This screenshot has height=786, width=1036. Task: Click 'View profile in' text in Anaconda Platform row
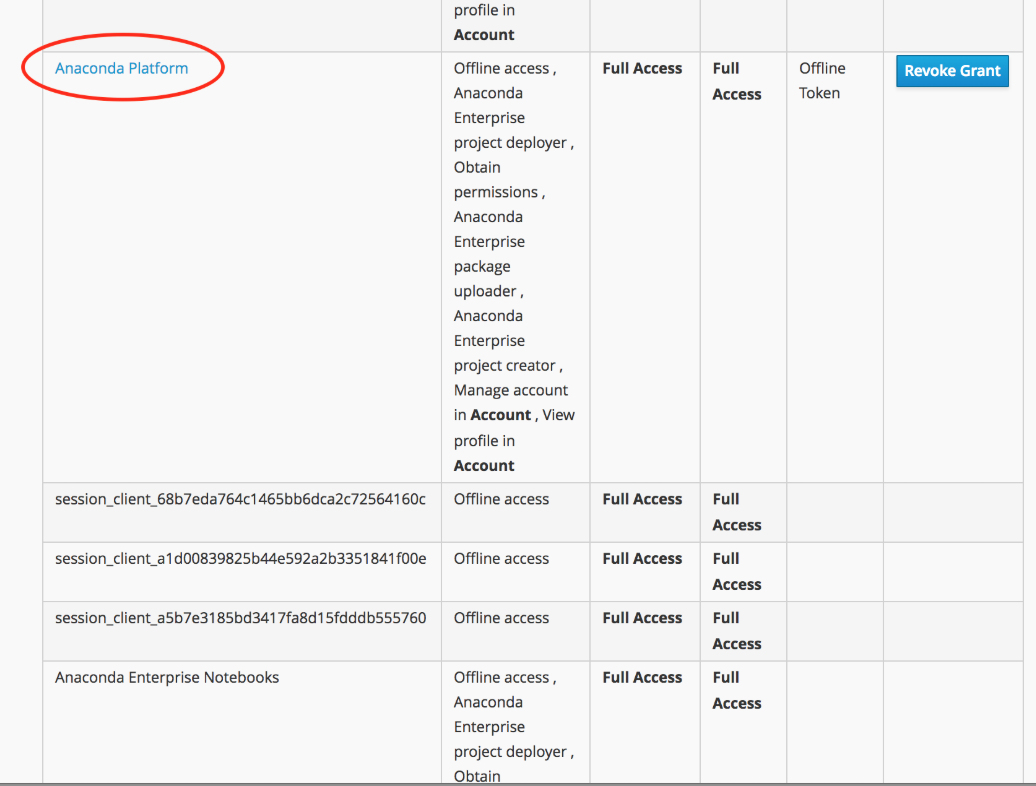(514, 428)
